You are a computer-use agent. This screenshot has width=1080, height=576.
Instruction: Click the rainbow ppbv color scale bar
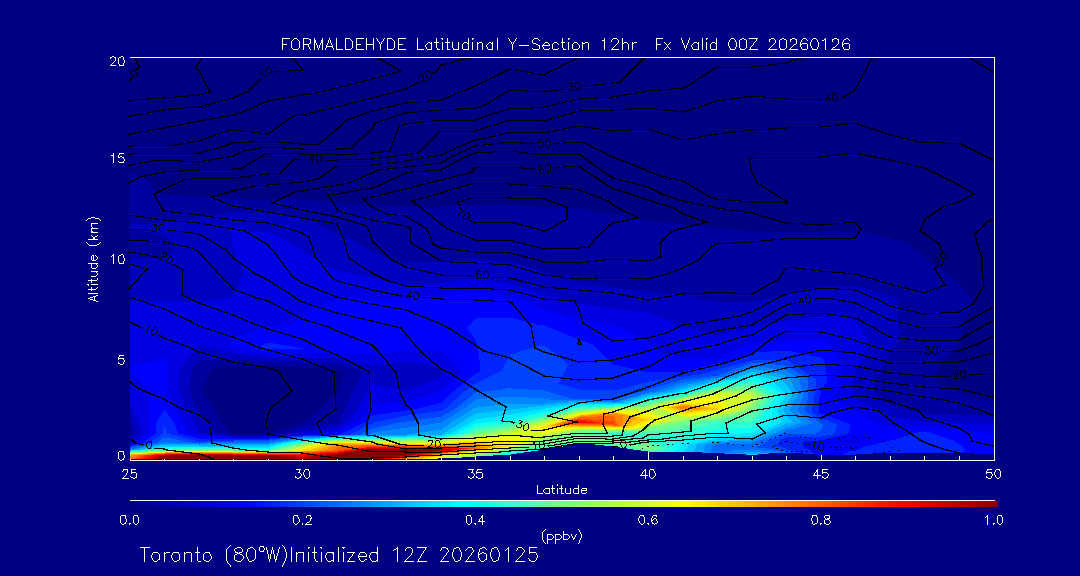(x=563, y=504)
